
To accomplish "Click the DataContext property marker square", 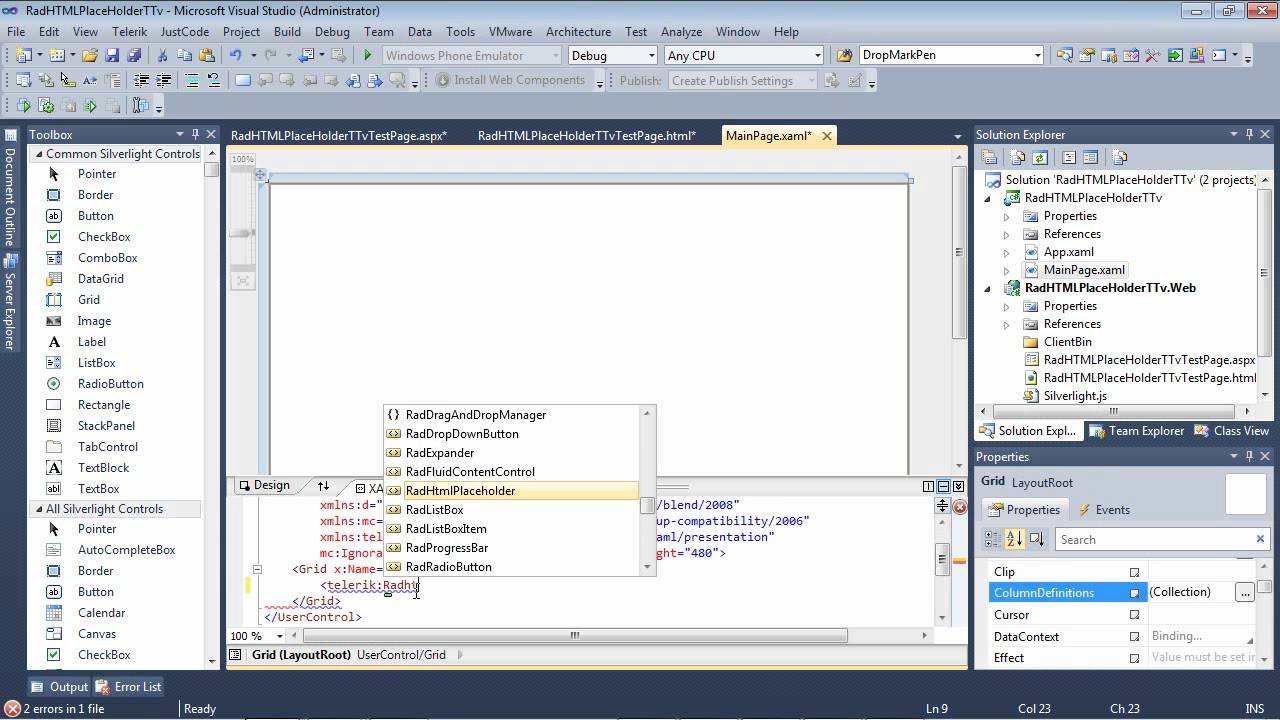I will pyautogui.click(x=1134, y=637).
